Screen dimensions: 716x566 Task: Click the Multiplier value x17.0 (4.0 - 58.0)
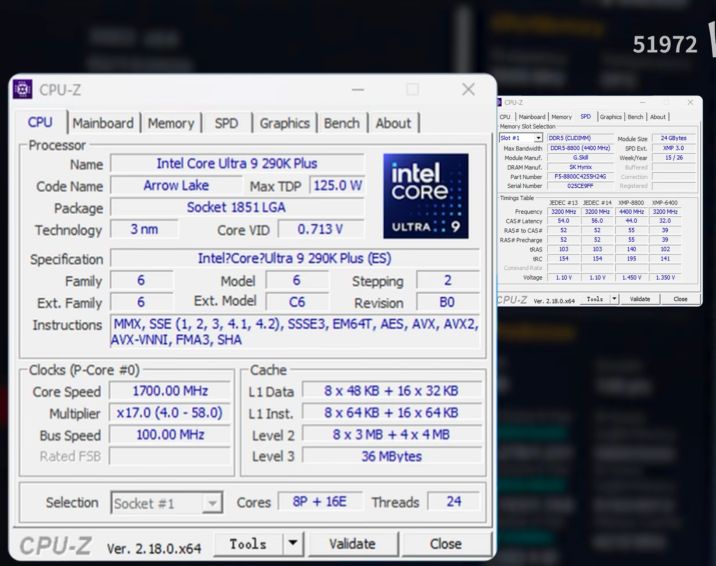click(170, 413)
